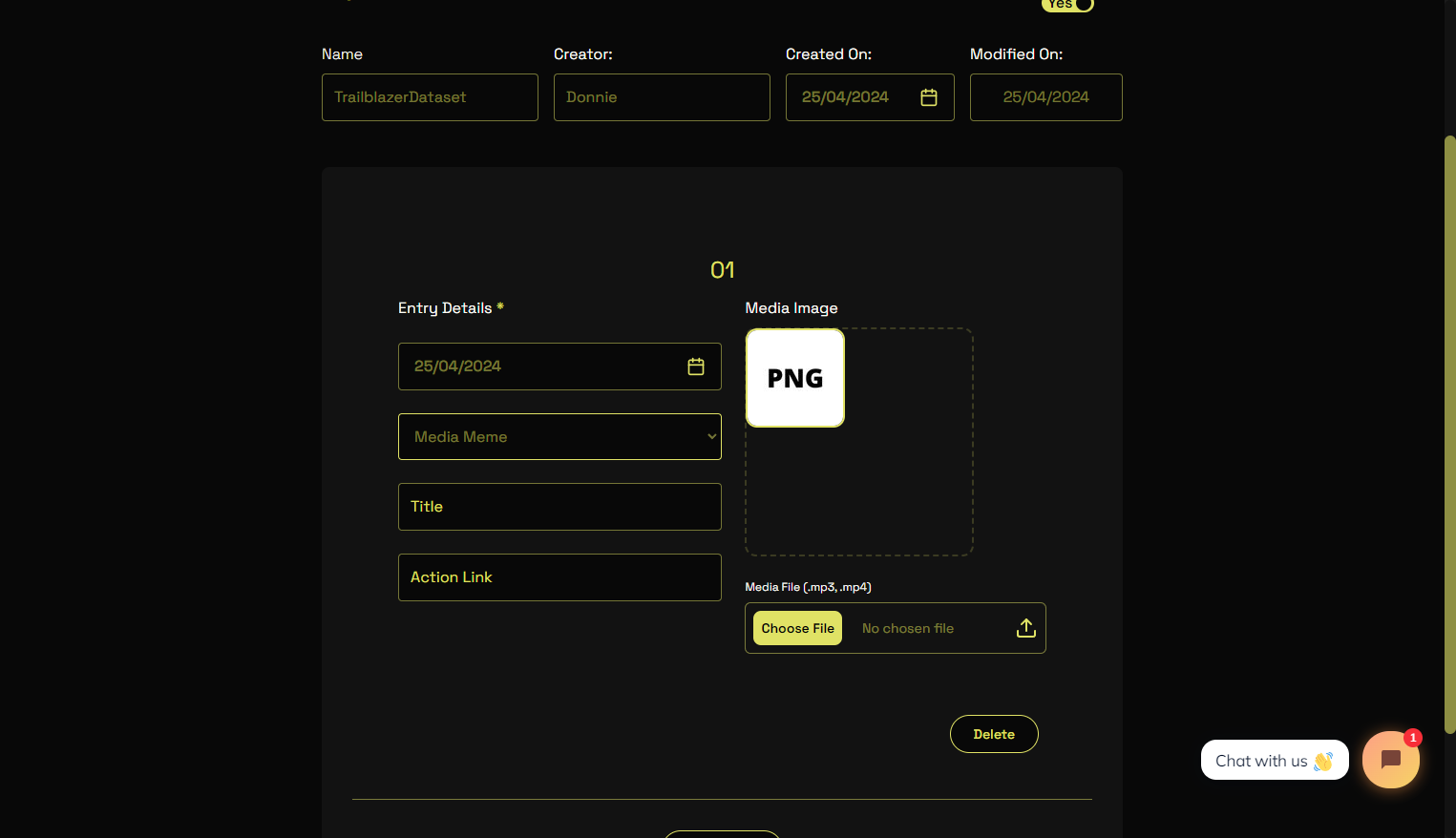The height and width of the screenshot is (838, 1456).
Task: Click the 'Media Image' label
Action: pos(791,308)
